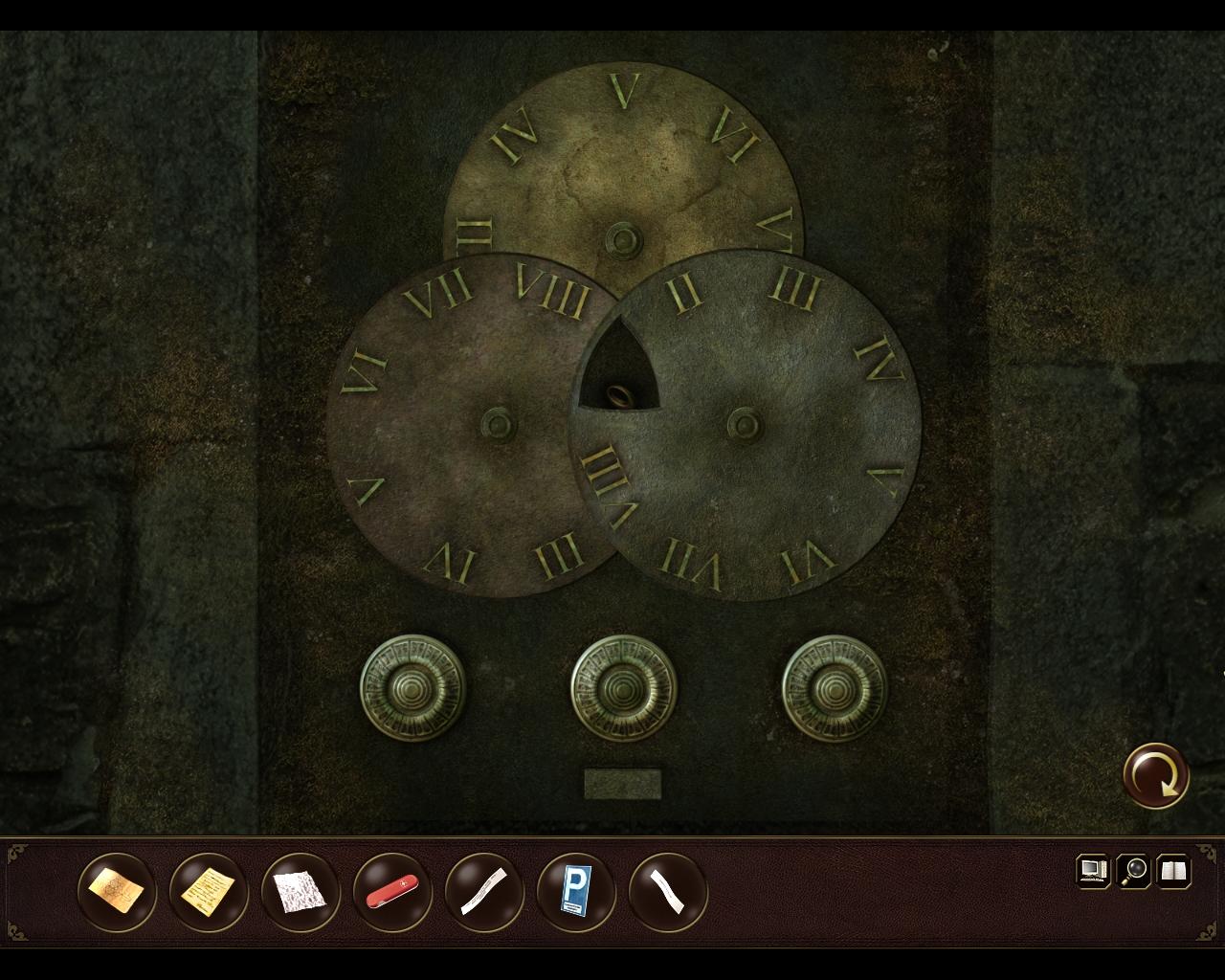
Task: Click numeral III on left dial
Action: 557,555
